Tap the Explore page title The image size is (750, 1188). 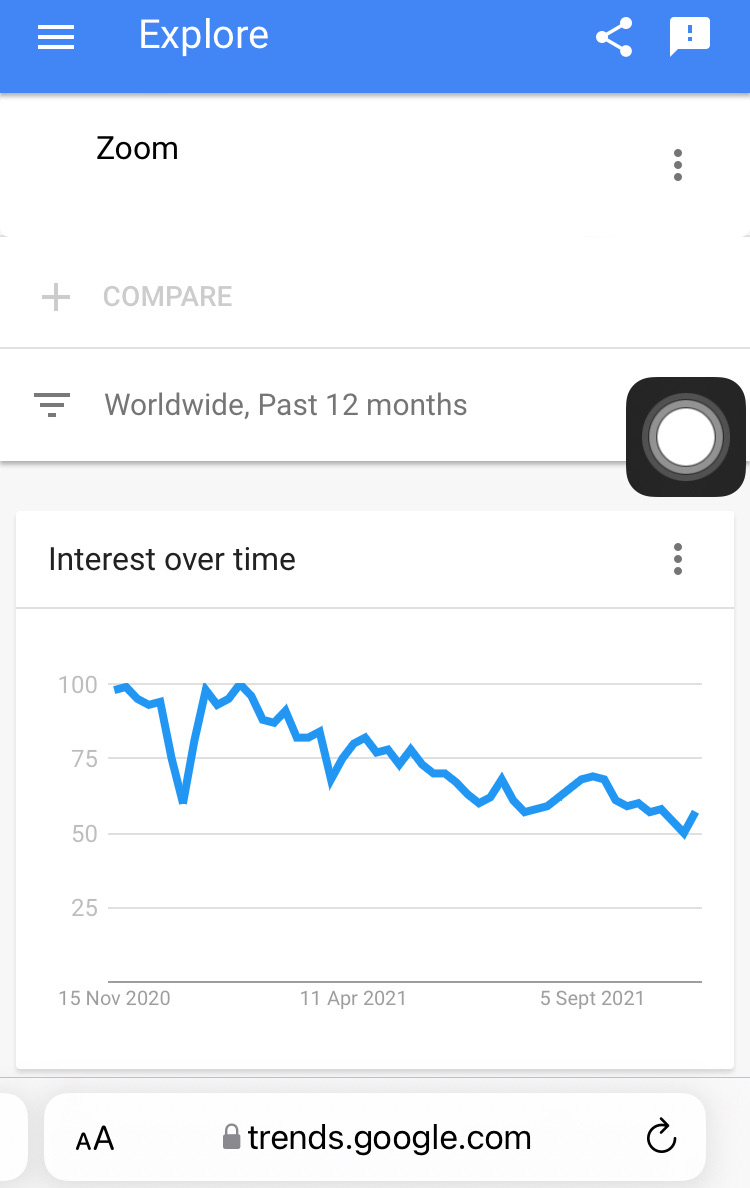pyautogui.click(x=204, y=36)
